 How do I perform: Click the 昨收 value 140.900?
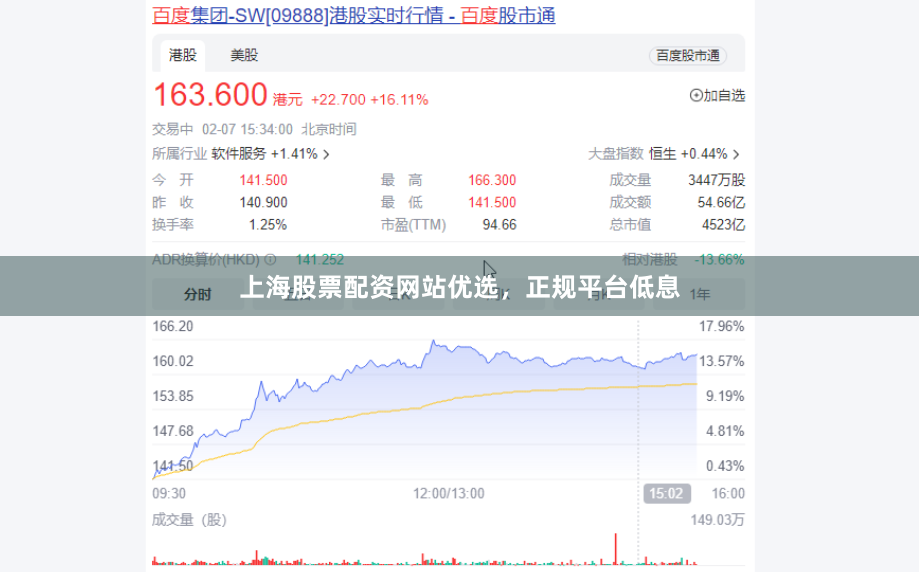pos(263,203)
